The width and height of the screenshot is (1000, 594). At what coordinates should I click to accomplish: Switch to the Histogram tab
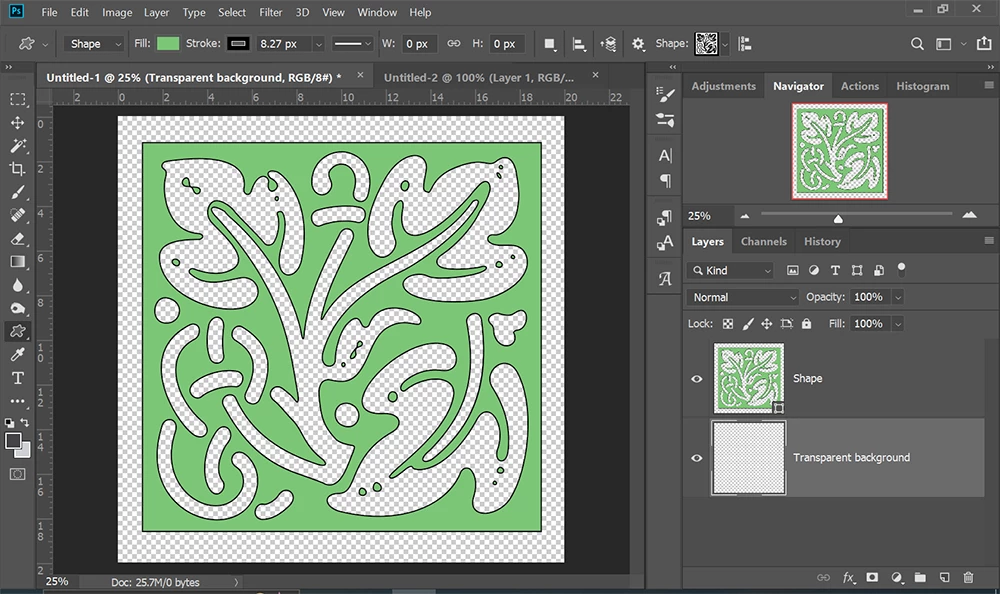point(922,86)
